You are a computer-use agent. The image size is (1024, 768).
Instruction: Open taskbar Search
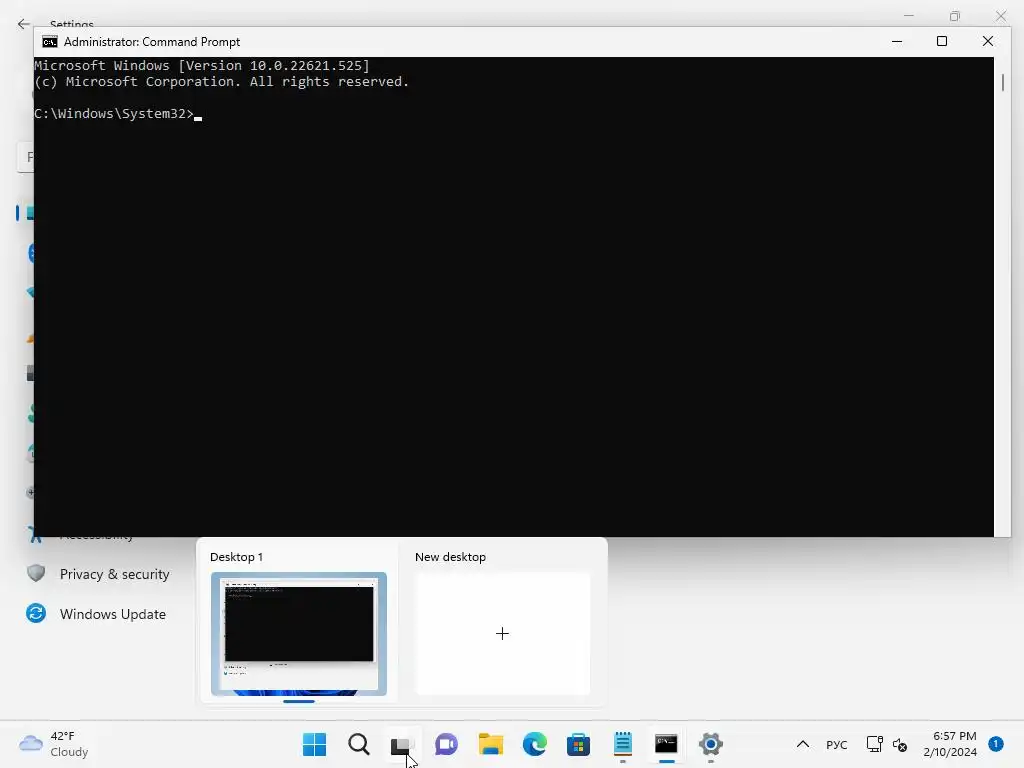359,744
